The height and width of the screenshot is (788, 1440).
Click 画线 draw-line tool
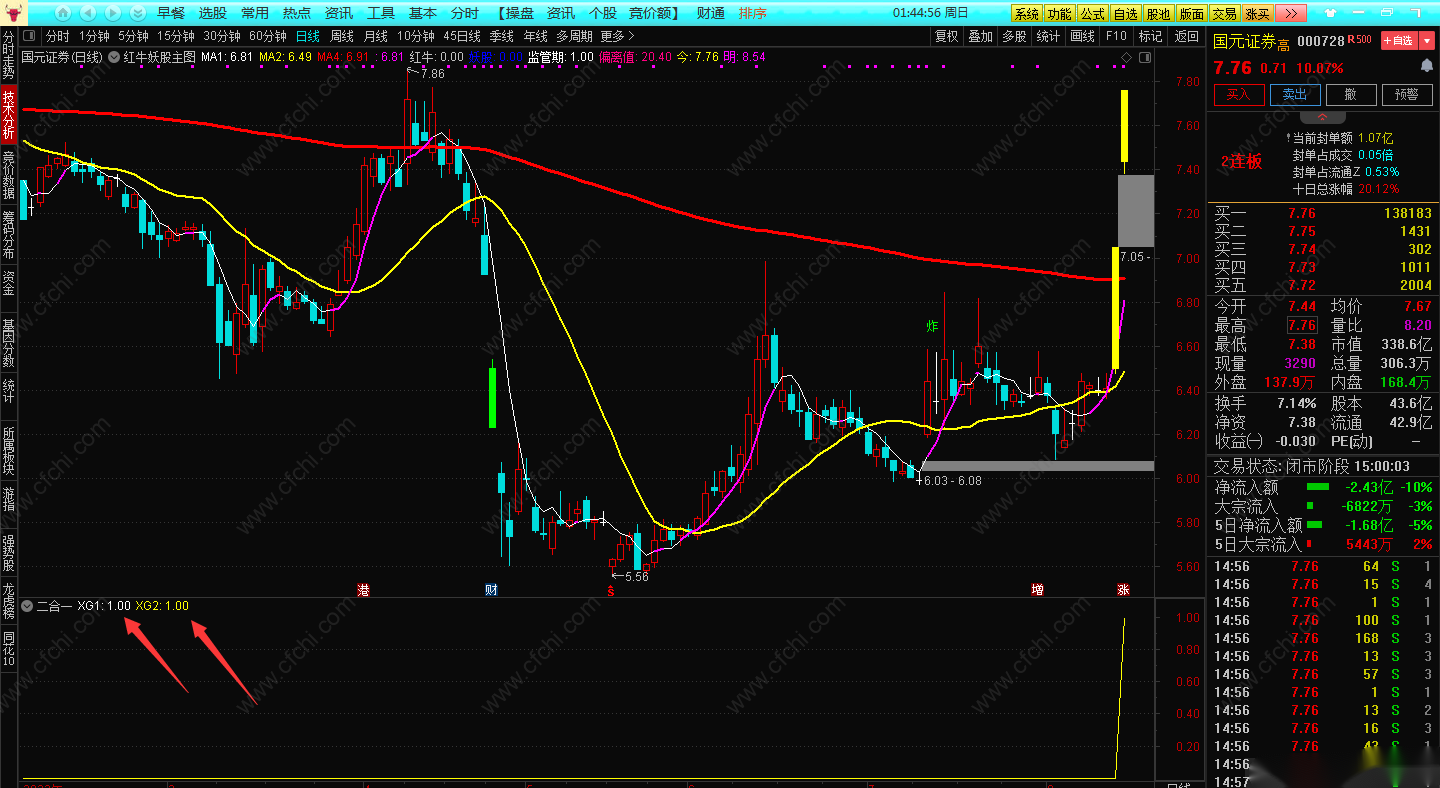pyautogui.click(x=1082, y=36)
